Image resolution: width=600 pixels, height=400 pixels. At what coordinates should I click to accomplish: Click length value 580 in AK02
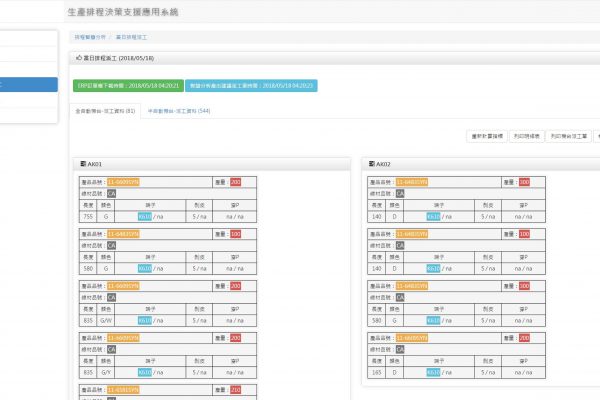click(377, 321)
